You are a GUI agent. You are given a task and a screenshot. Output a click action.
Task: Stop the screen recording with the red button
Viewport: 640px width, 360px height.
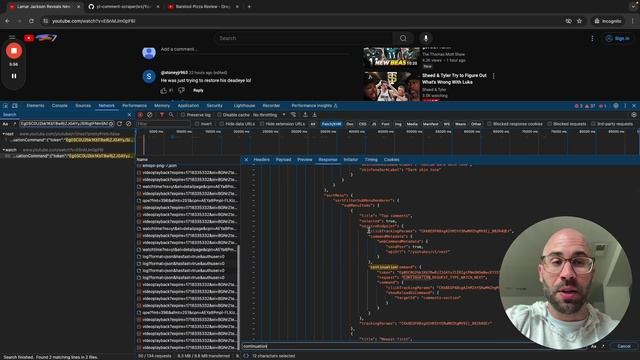pyautogui.click(x=14, y=51)
